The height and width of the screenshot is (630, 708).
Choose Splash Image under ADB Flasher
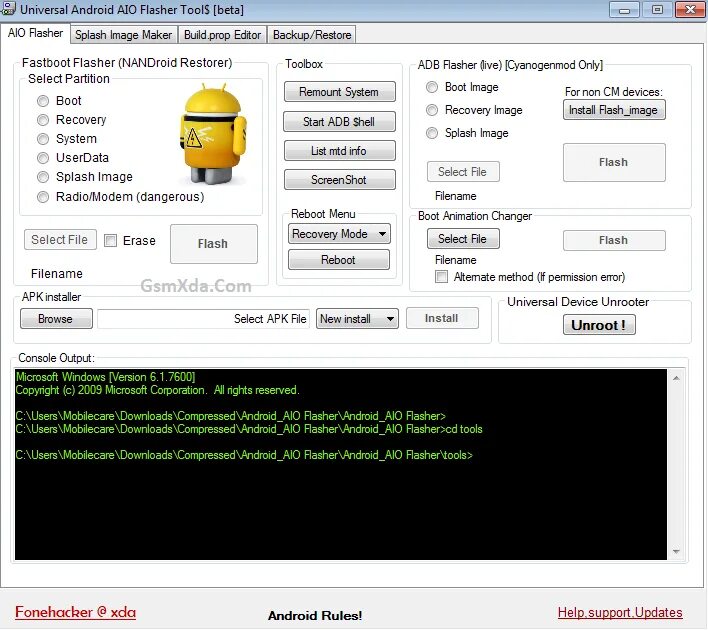click(432, 133)
